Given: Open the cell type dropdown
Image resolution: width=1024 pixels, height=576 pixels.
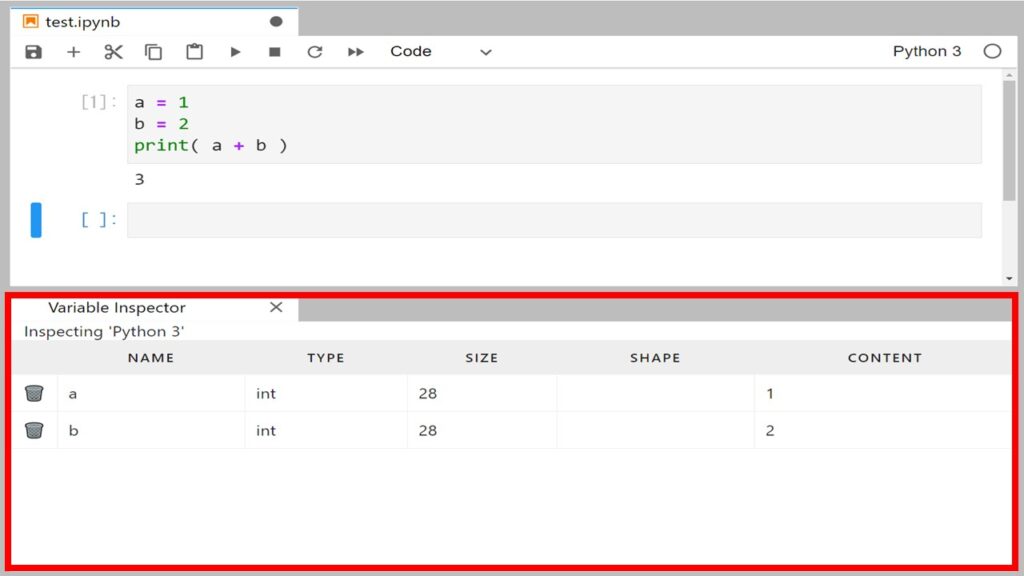Looking at the screenshot, I should click(485, 51).
